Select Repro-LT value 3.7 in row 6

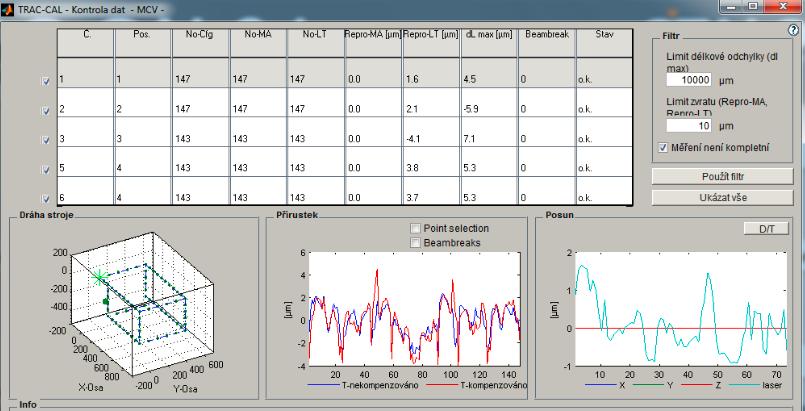(412, 198)
